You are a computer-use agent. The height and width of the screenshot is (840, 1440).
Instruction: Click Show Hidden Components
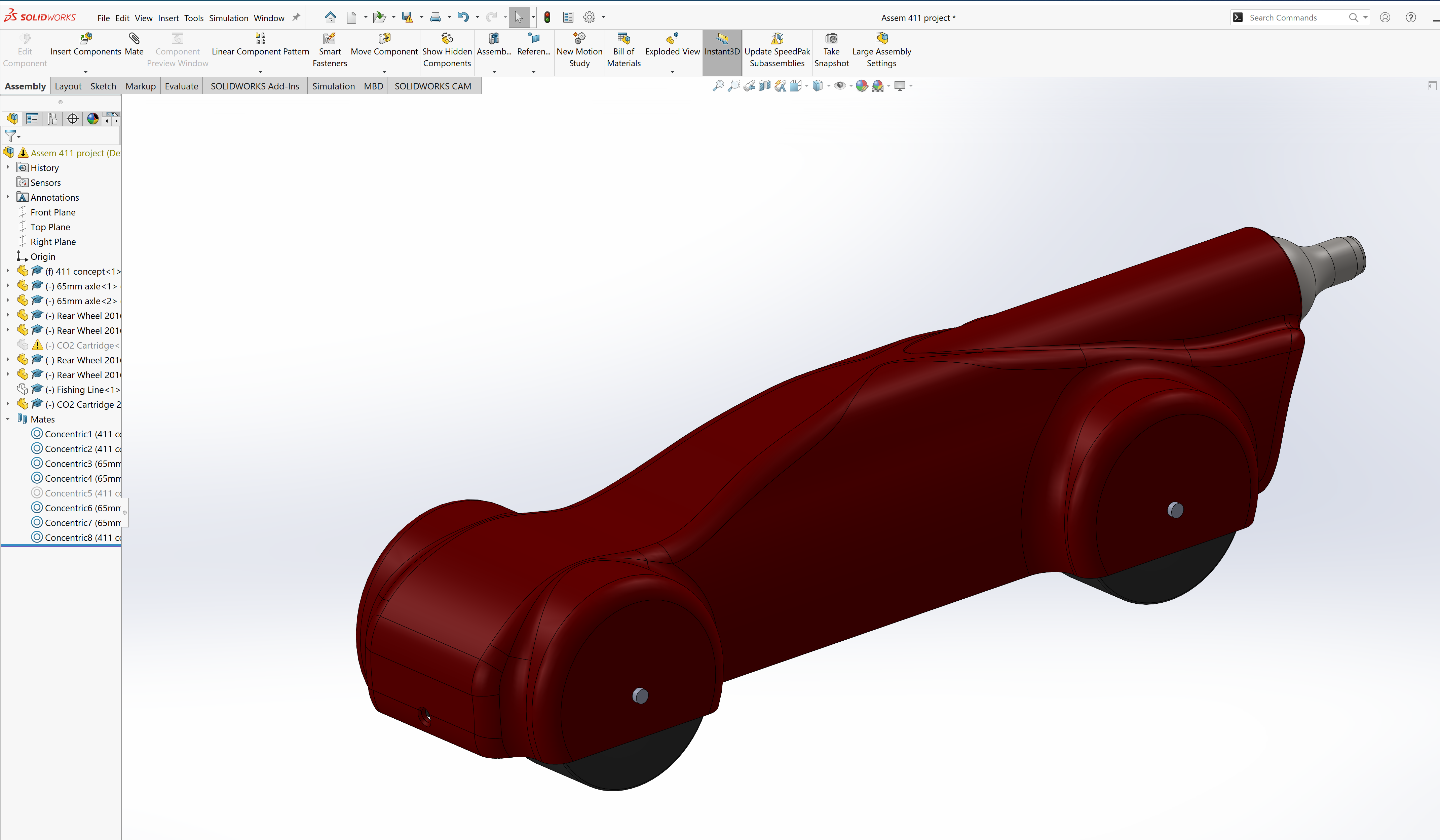447,50
